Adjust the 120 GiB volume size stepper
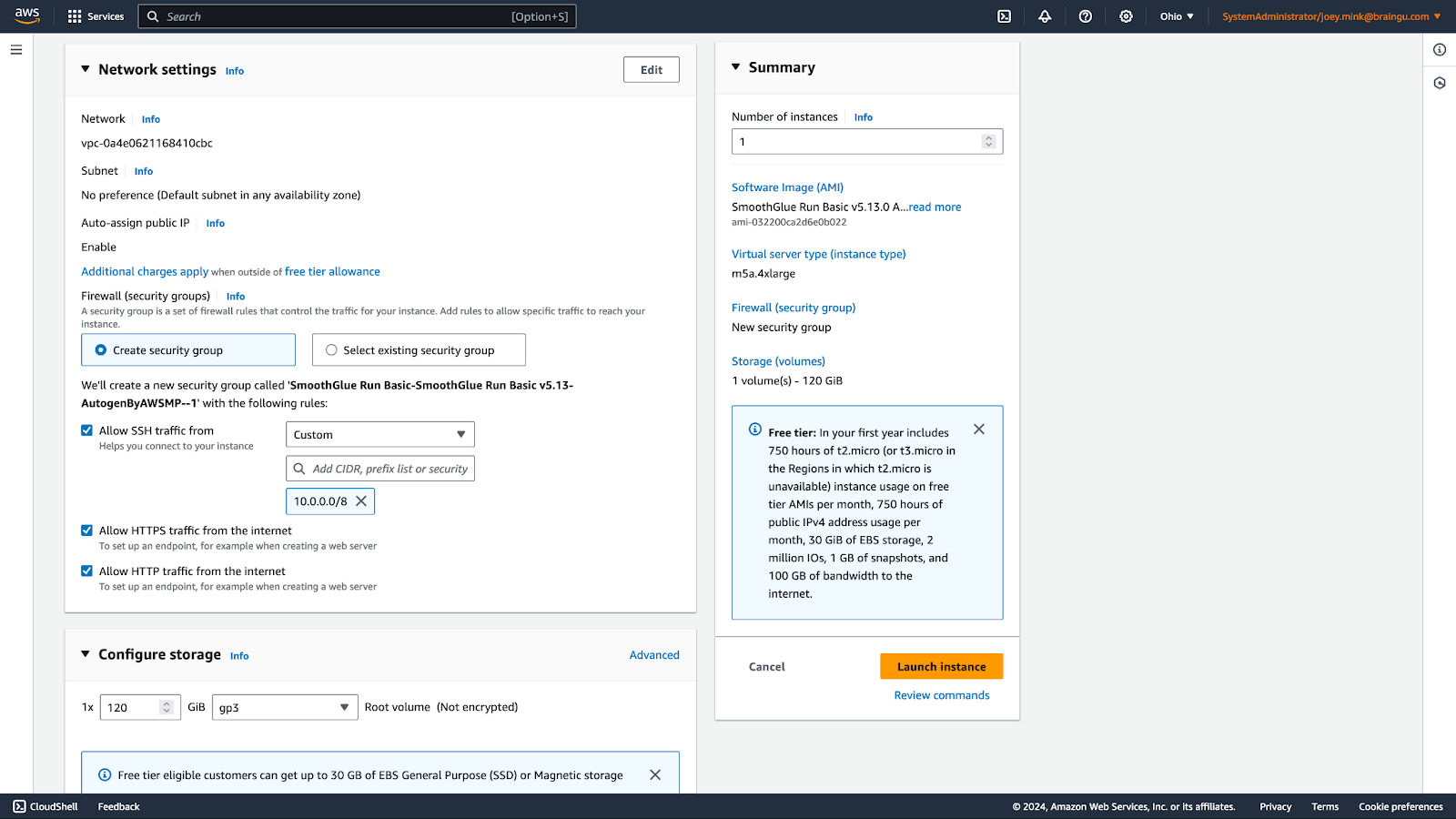This screenshot has width=1456, height=819. click(x=166, y=708)
